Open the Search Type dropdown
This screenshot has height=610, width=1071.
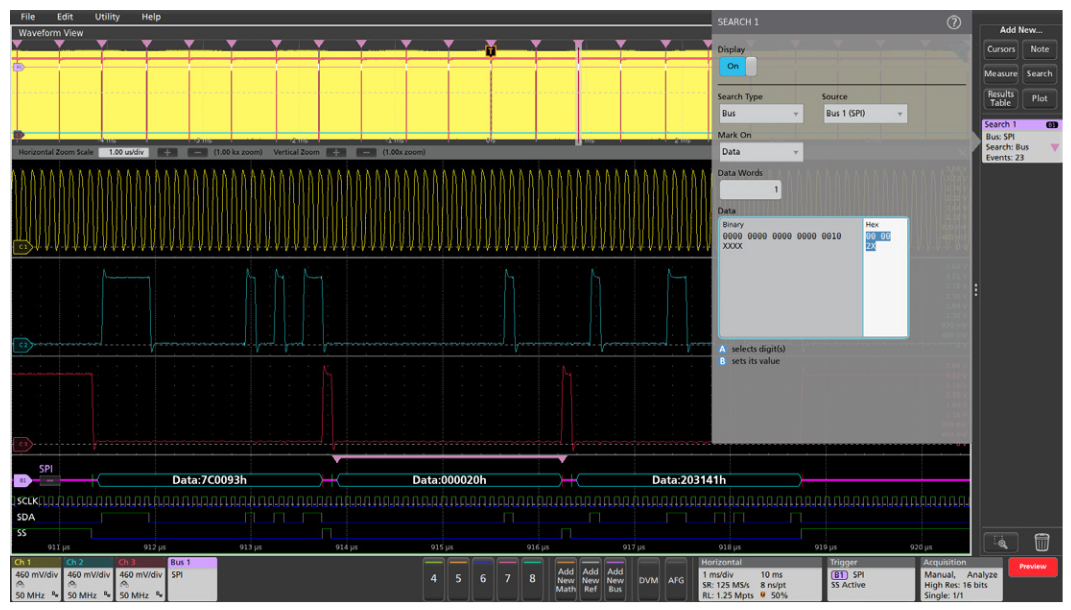pos(760,113)
